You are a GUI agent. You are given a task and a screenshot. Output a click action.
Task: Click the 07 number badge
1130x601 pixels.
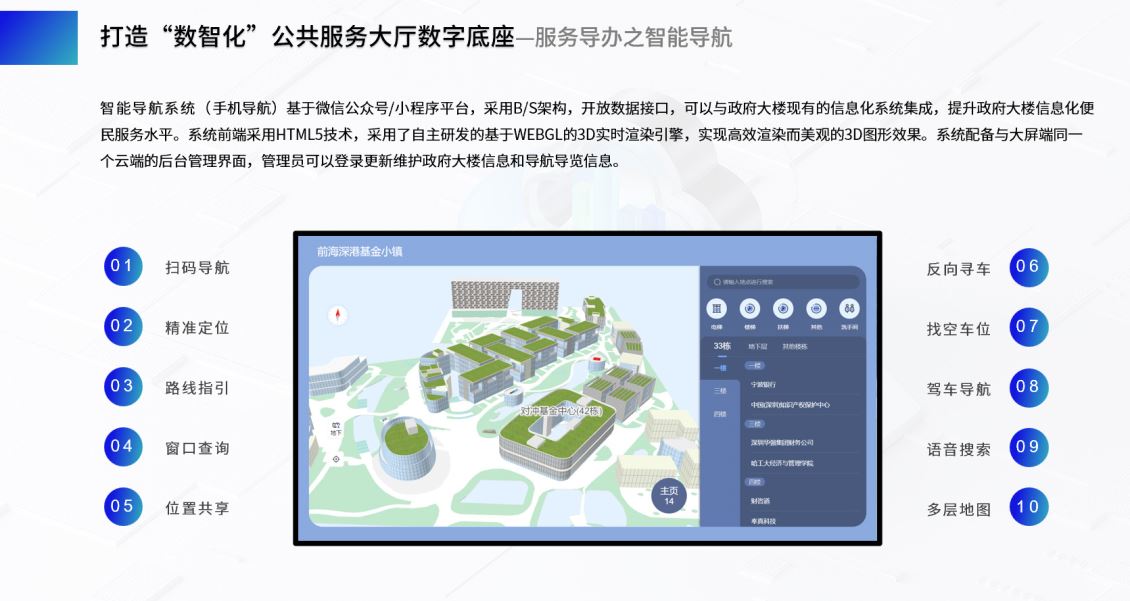click(1028, 326)
